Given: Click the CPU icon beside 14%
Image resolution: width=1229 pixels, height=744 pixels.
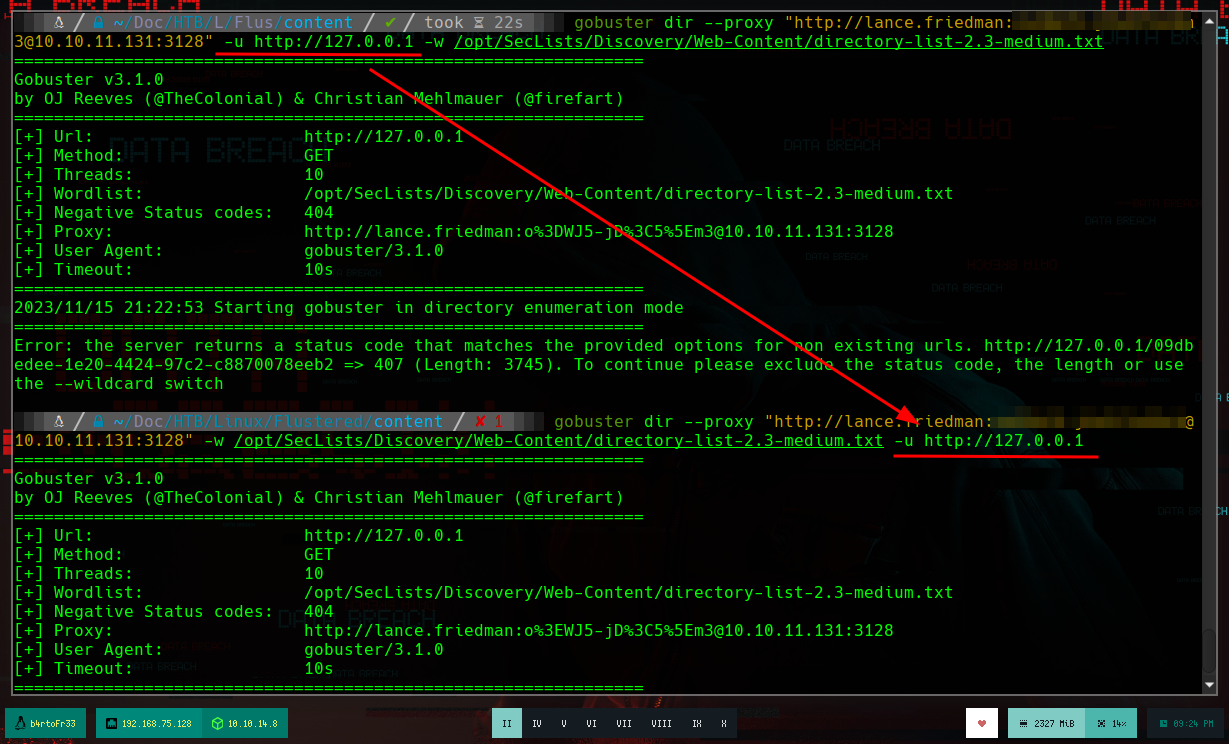Looking at the screenshot, I should (x=1101, y=723).
